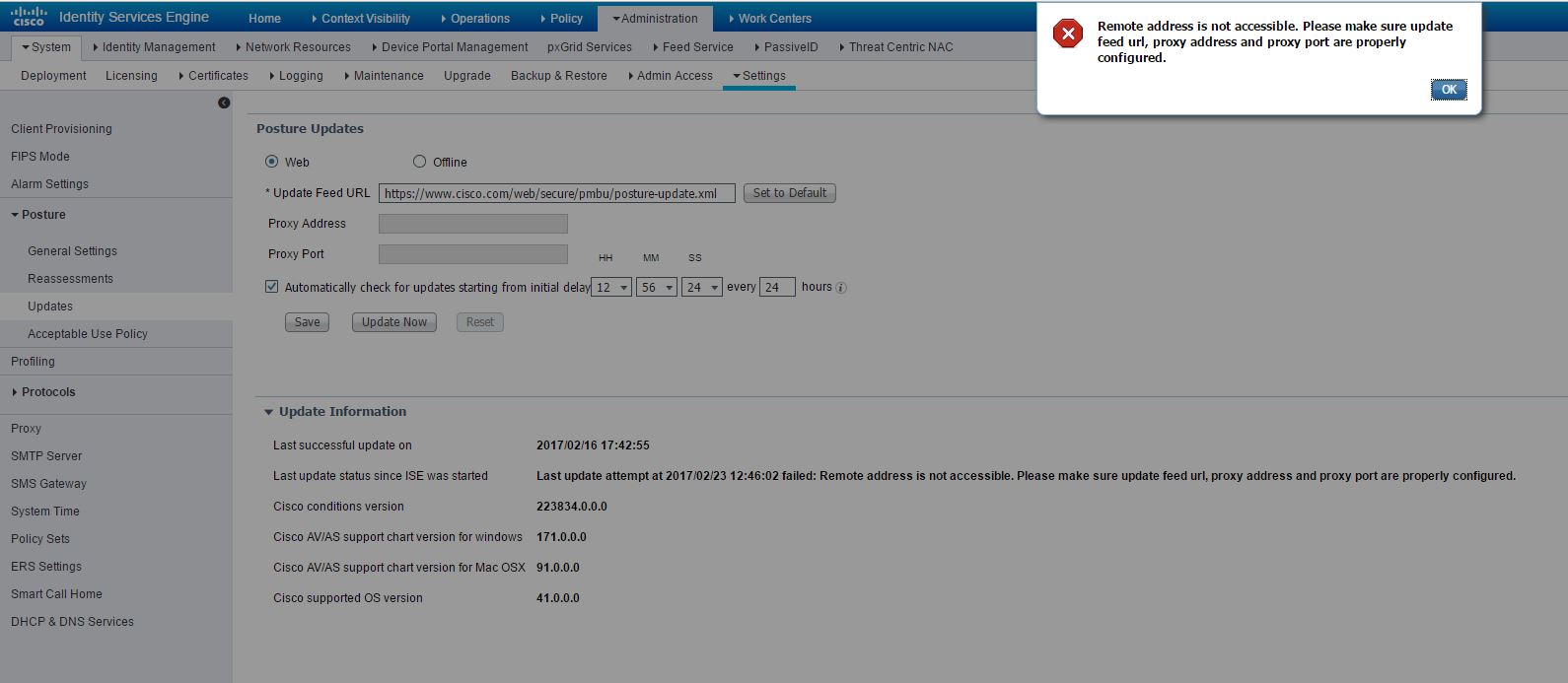Screen dimensions: 1568x683
Task: Open SMS Gateway settings
Action: [x=48, y=484]
